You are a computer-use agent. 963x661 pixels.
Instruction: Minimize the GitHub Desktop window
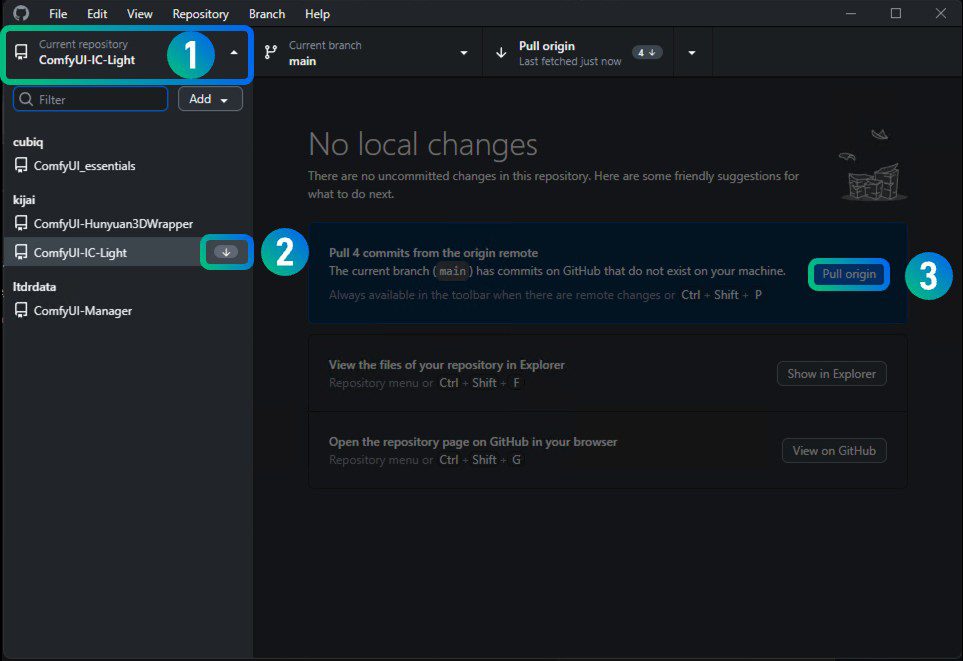[x=851, y=14]
